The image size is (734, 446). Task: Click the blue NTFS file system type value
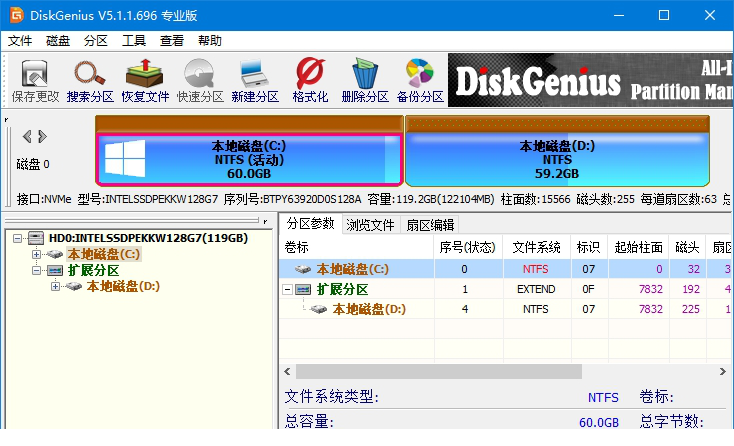pyautogui.click(x=603, y=398)
